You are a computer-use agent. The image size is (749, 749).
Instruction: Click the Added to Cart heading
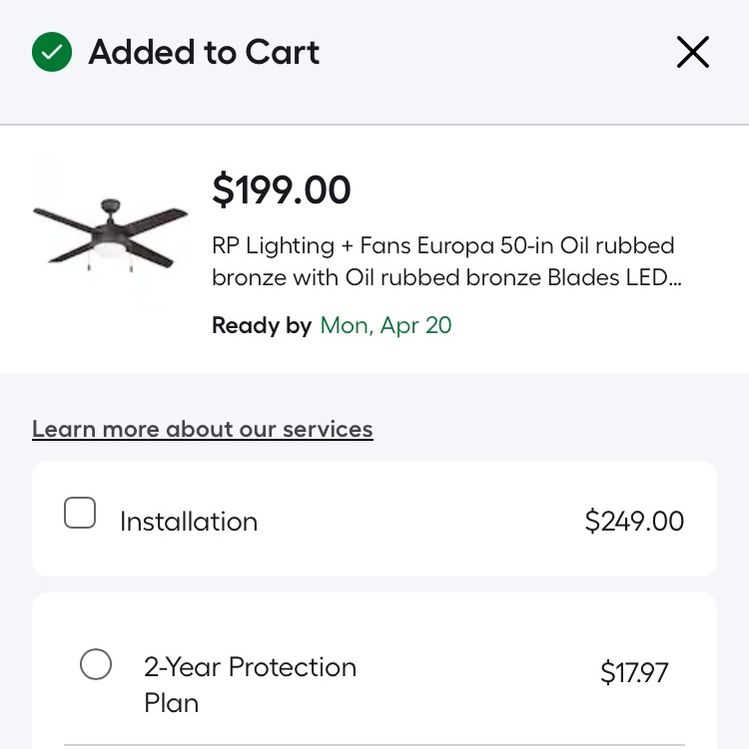pos(204,52)
